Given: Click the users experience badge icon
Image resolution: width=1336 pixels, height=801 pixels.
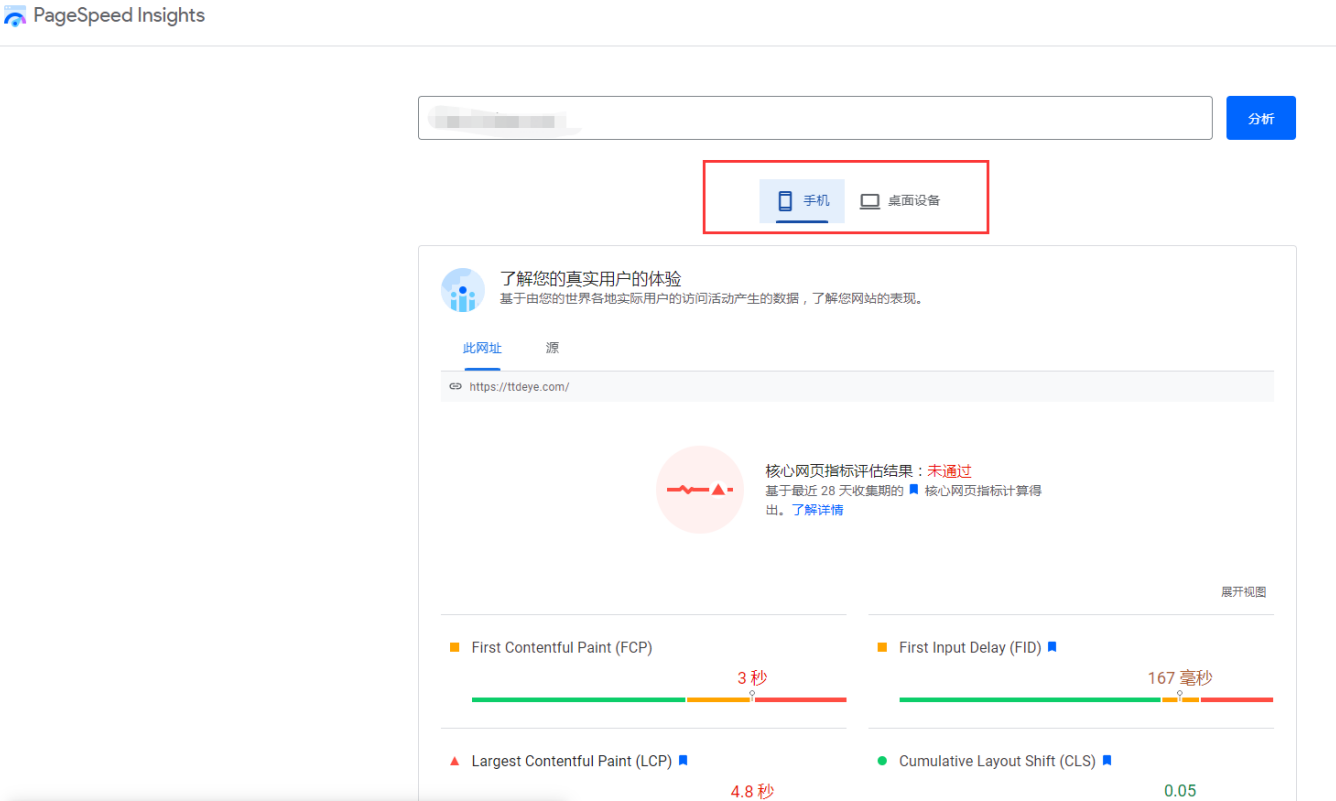Looking at the screenshot, I should [x=462, y=290].
